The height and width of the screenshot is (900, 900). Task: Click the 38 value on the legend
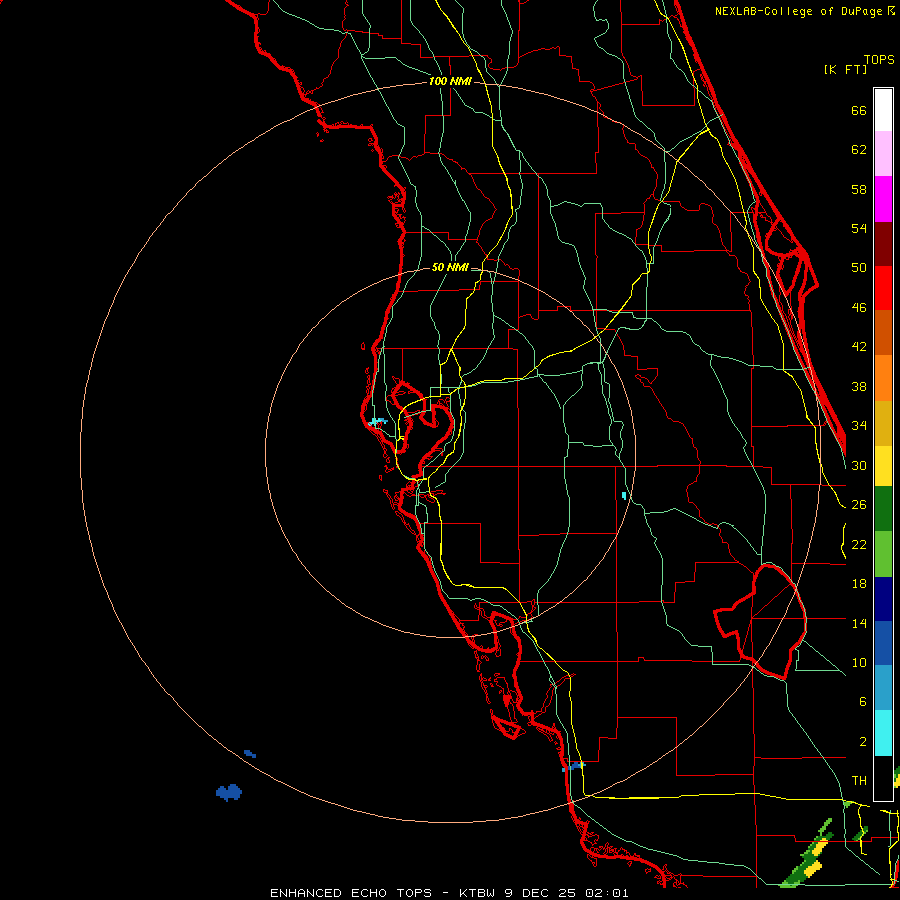click(859, 386)
